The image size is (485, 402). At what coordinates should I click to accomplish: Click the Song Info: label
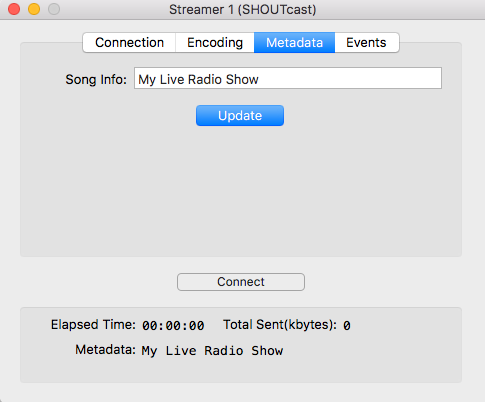tap(96, 80)
